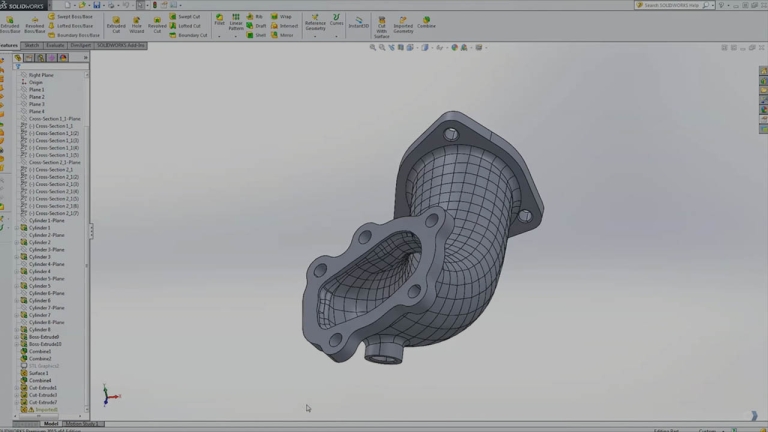
Task: Activate the Revolved Cut tool
Action: (x=157, y=24)
